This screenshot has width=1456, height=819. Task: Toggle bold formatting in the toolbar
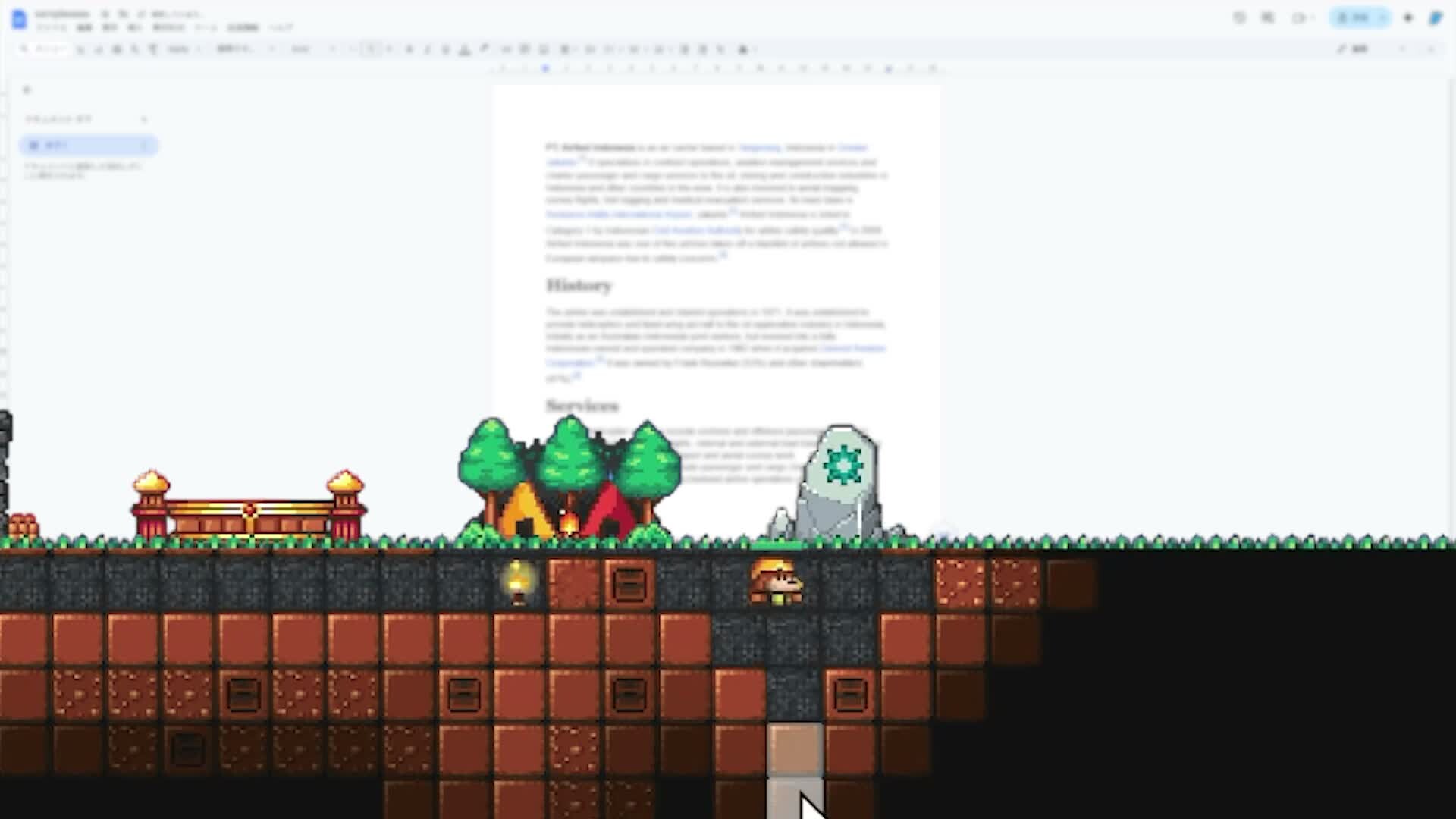tap(409, 49)
